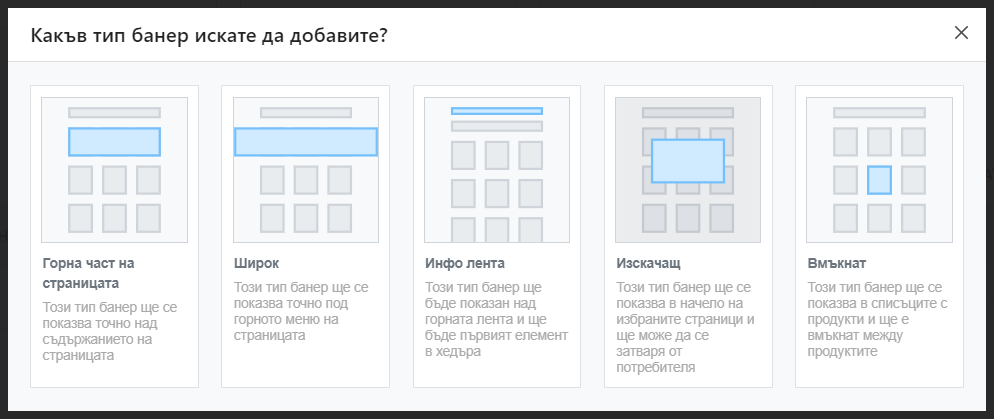Viewport: 995px width, 419px height.
Task: Click the blue popup rectangle in 'Изскачащ' preview
Action: pyautogui.click(x=688, y=161)
